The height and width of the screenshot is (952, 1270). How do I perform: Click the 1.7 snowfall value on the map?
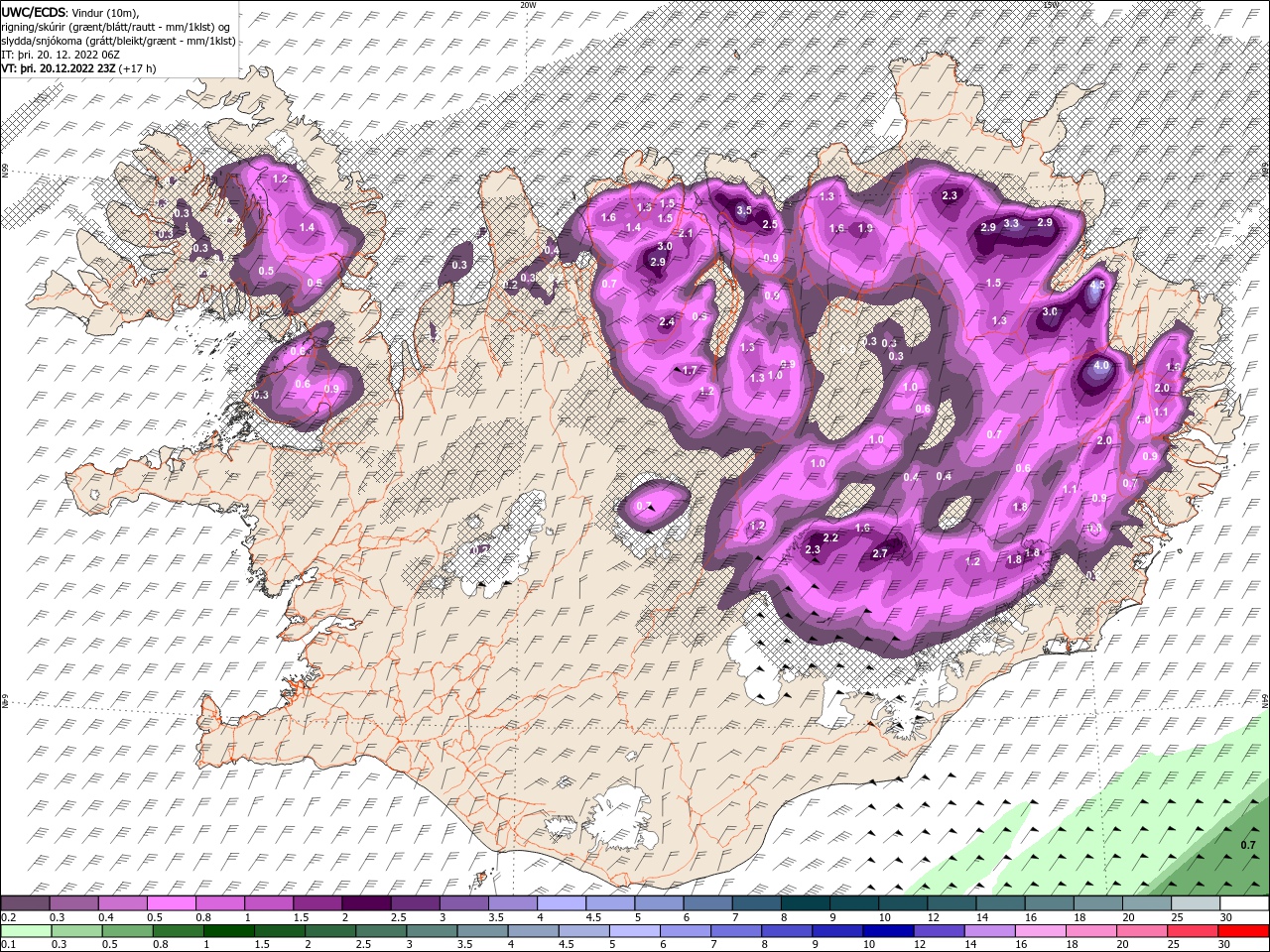tap(691, 370)
